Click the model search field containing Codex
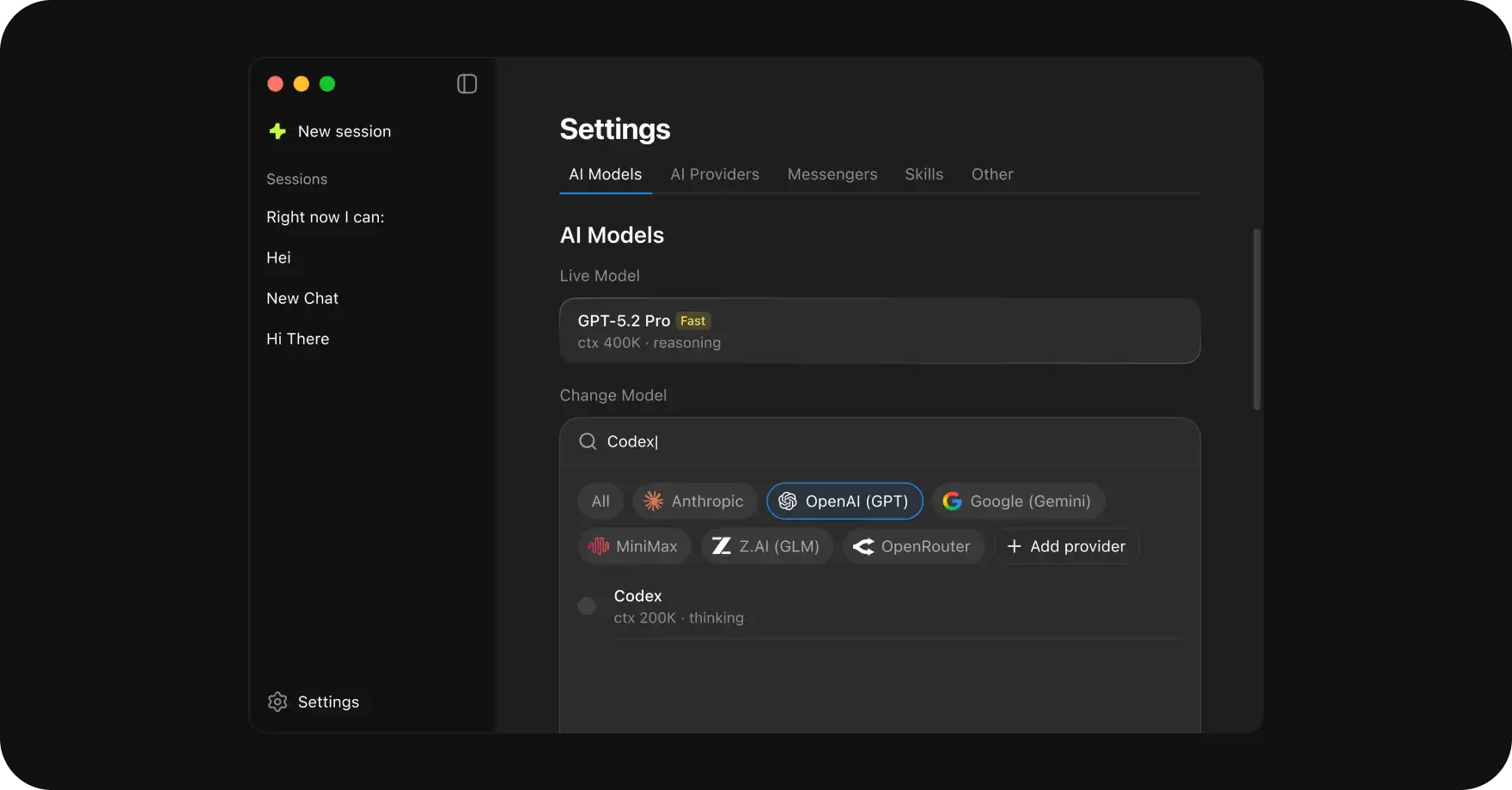The width and height of the screenshot is (1512, 790). point(880,441)
